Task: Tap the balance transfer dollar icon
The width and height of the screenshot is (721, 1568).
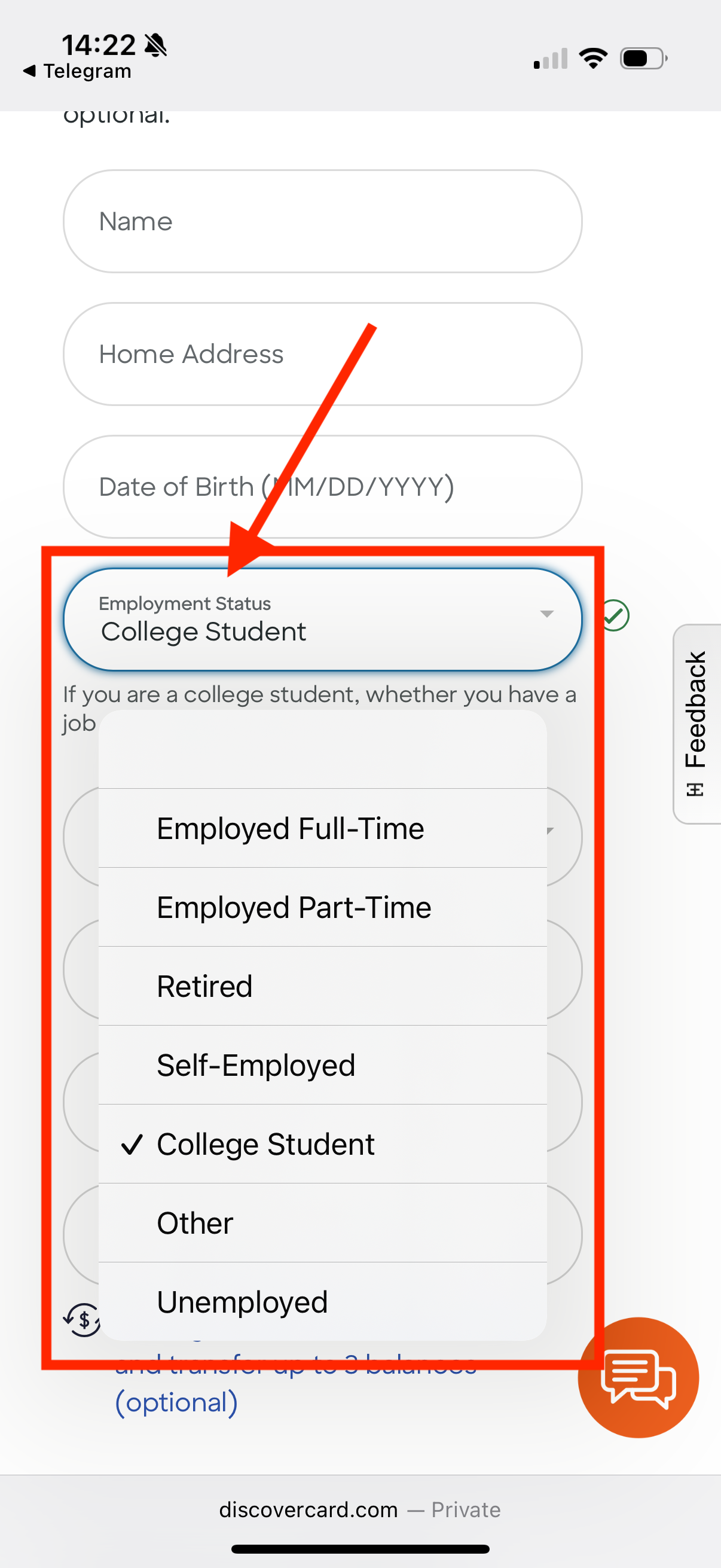Action: [82, 1319]
